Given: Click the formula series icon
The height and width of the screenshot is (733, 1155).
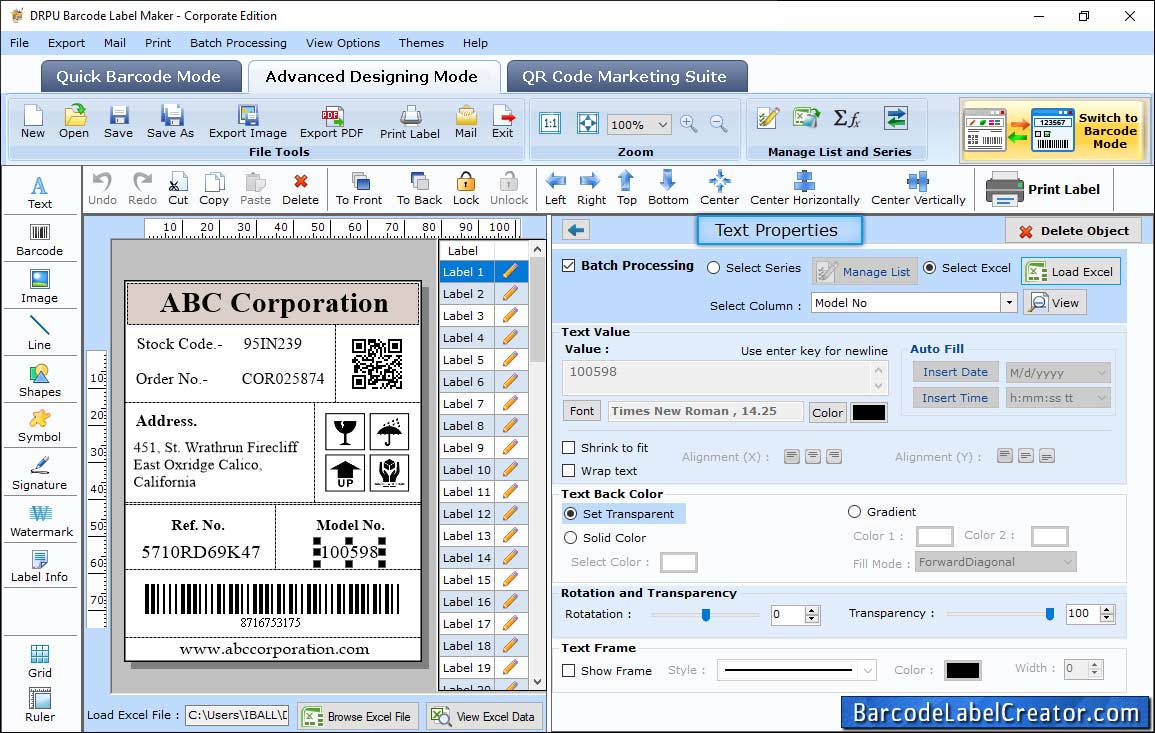Looking at the screenshot, I should point(846,118).
